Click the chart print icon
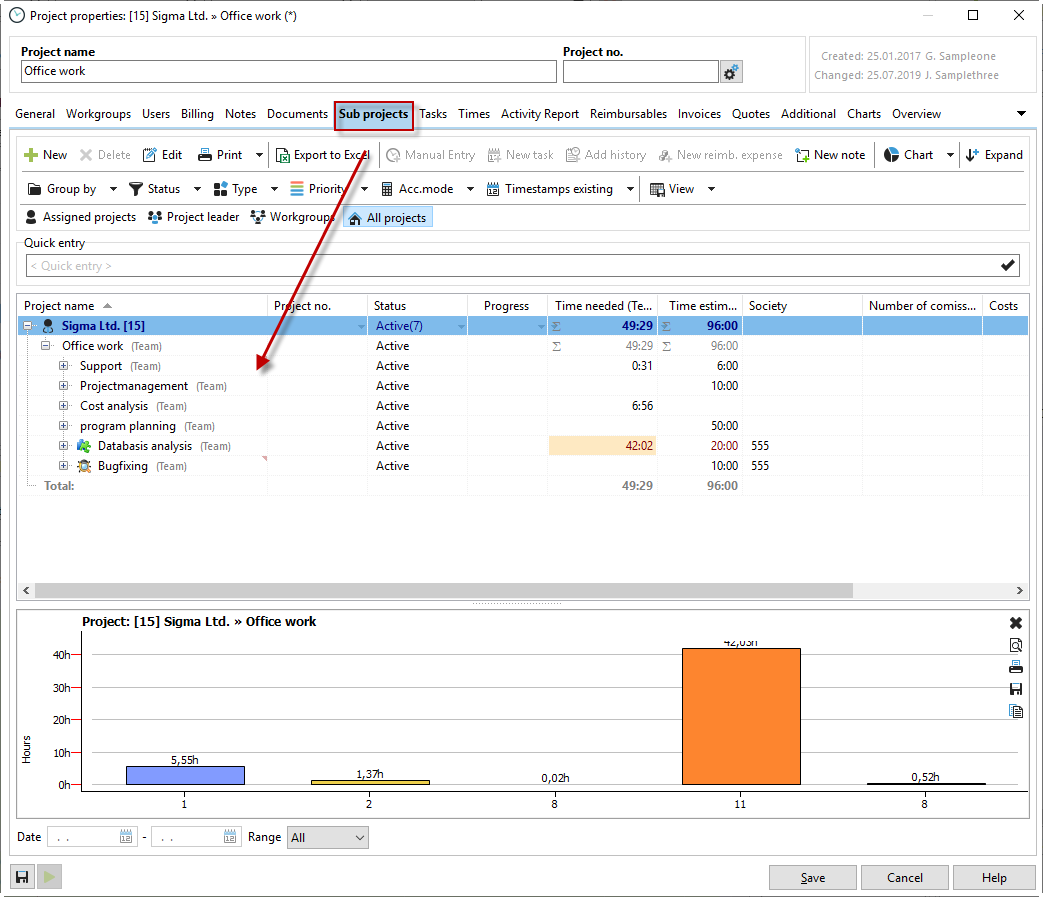Viewport: 1043px width, 897px height. pyautogui.click(x=1016, y=667)
